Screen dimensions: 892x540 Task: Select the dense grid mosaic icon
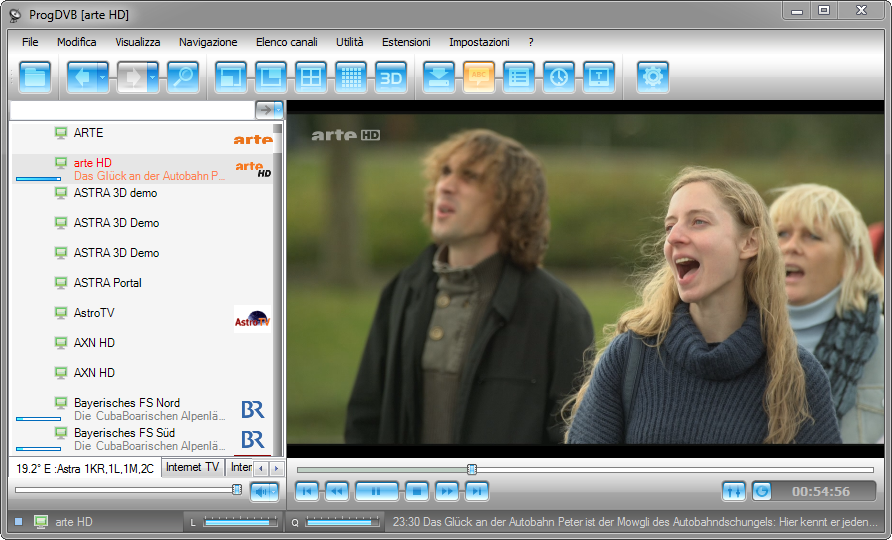click(351, 77)
